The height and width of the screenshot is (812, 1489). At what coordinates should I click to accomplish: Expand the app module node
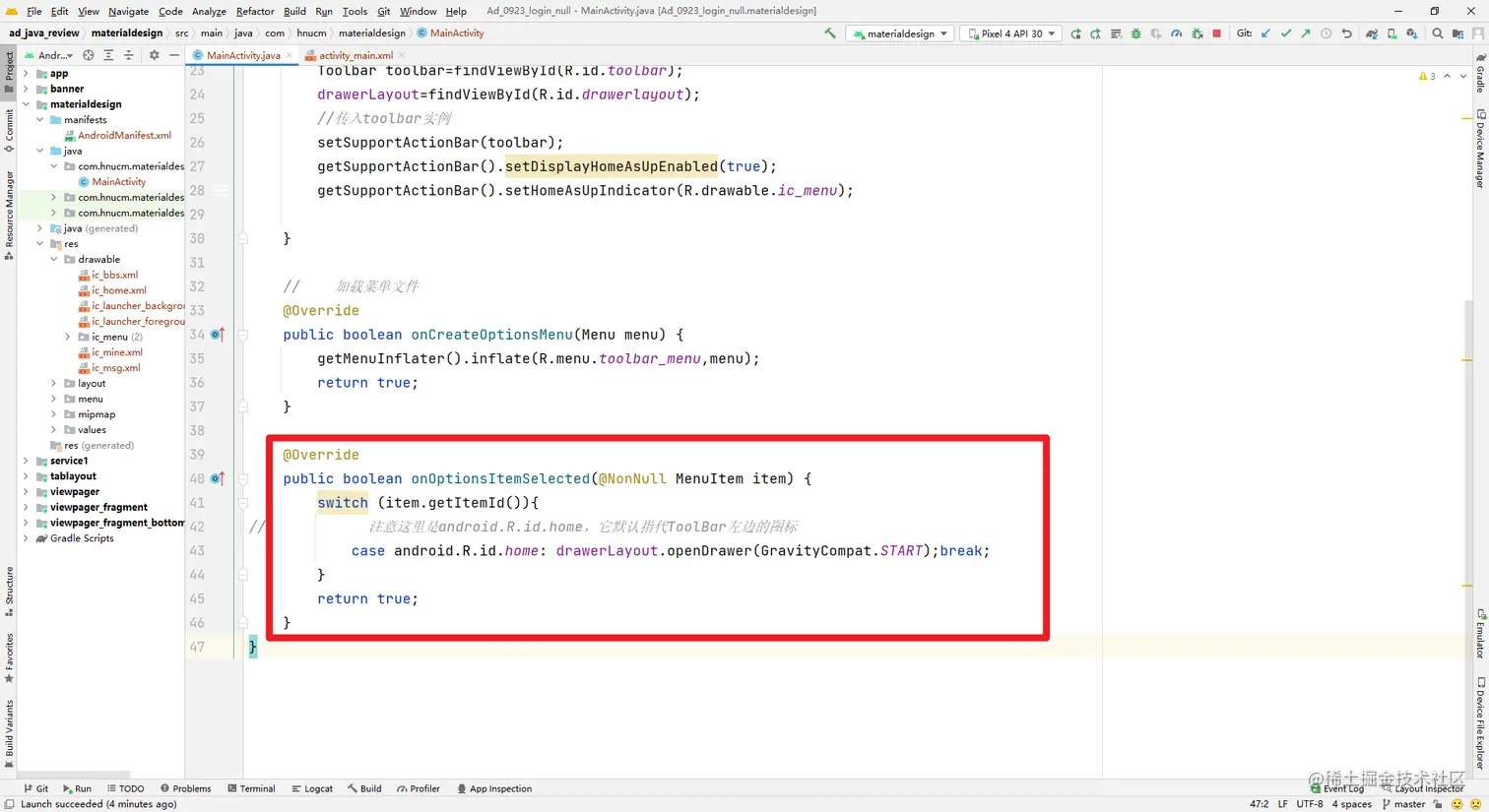point(26,73)
